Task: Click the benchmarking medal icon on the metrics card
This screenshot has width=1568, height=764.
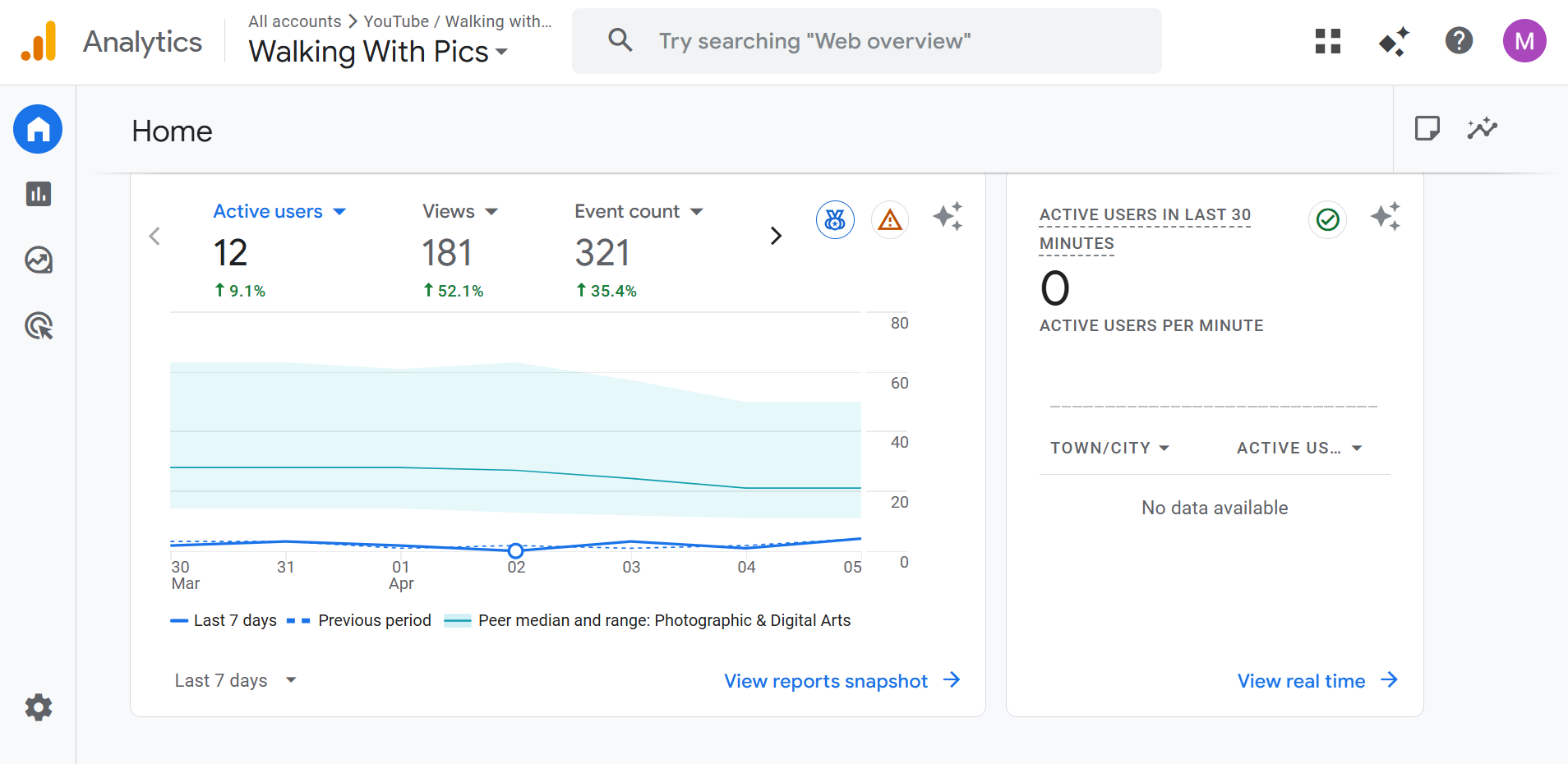Action: 835,219
